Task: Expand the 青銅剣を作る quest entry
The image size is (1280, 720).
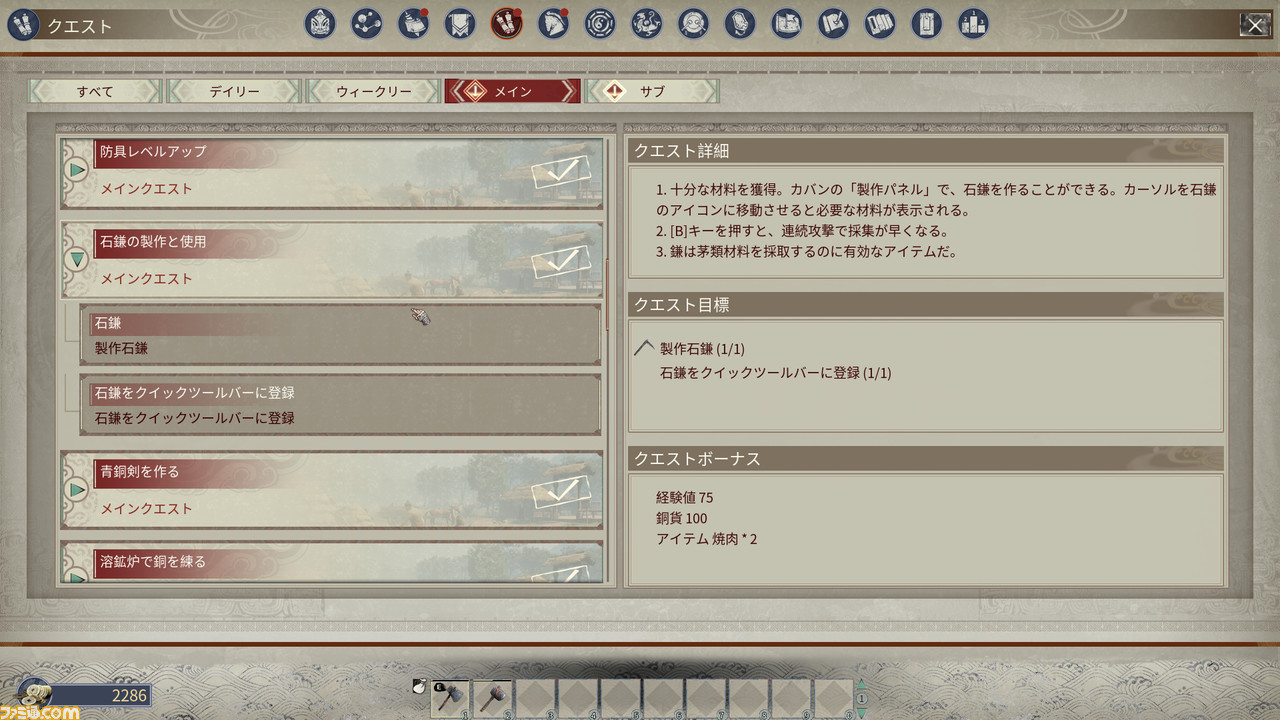Action: (77, 490)
